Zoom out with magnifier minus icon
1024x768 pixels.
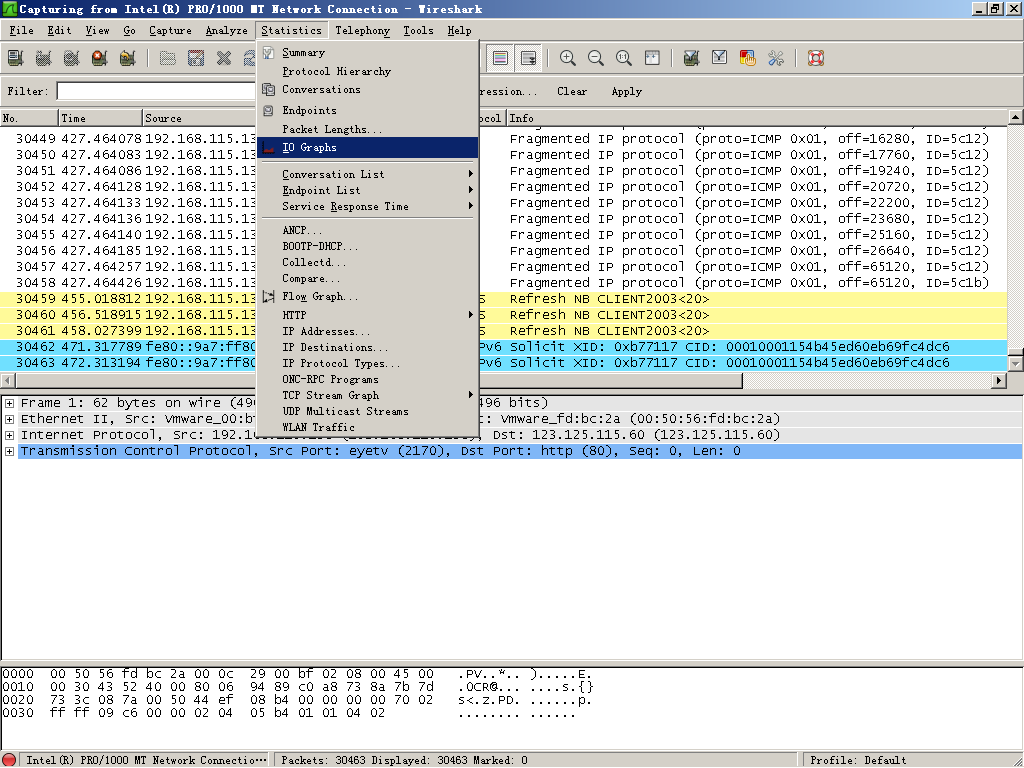596,58
